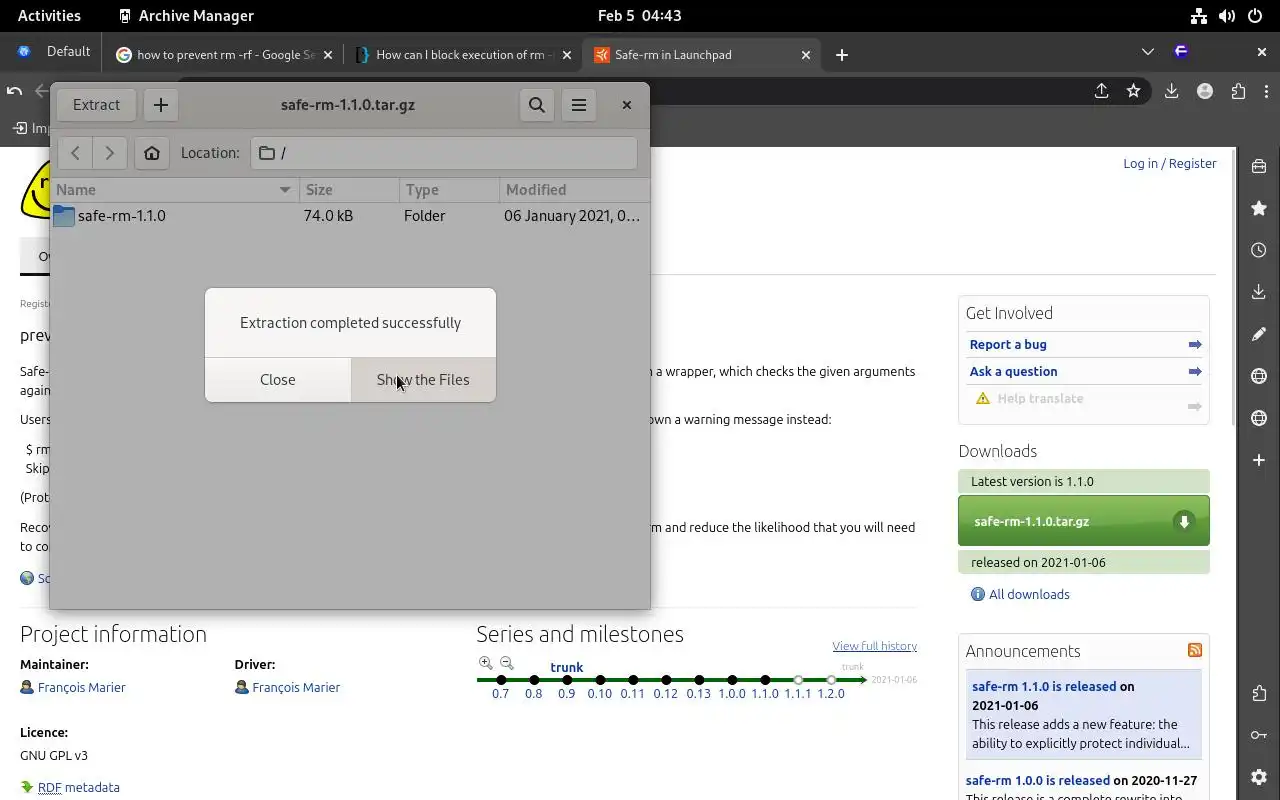Screen dimensions: 1280x800
Task: Expand the browser tab list dropdown
Action: coord(1148,52)
